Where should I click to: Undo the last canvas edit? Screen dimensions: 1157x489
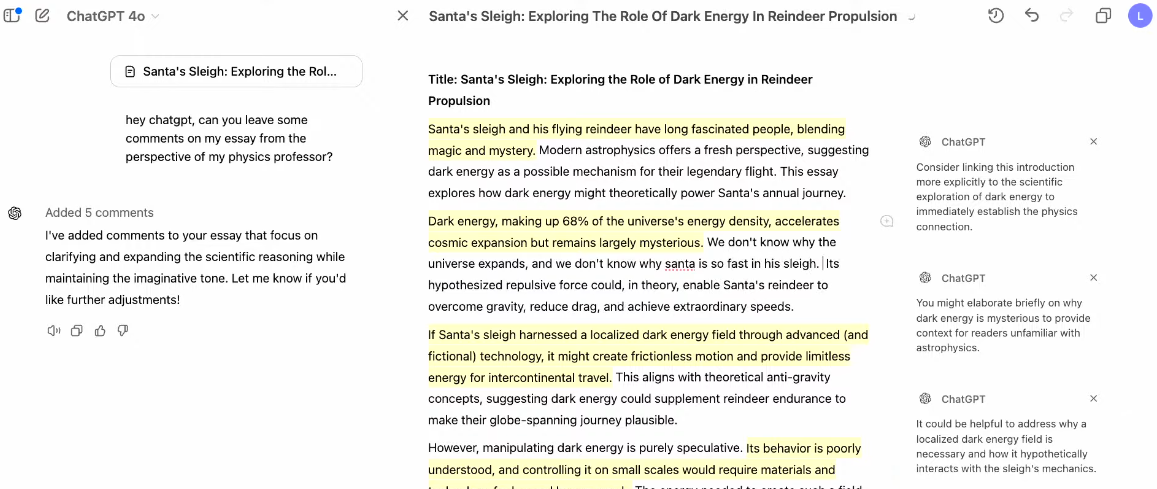pos(1032,16)
